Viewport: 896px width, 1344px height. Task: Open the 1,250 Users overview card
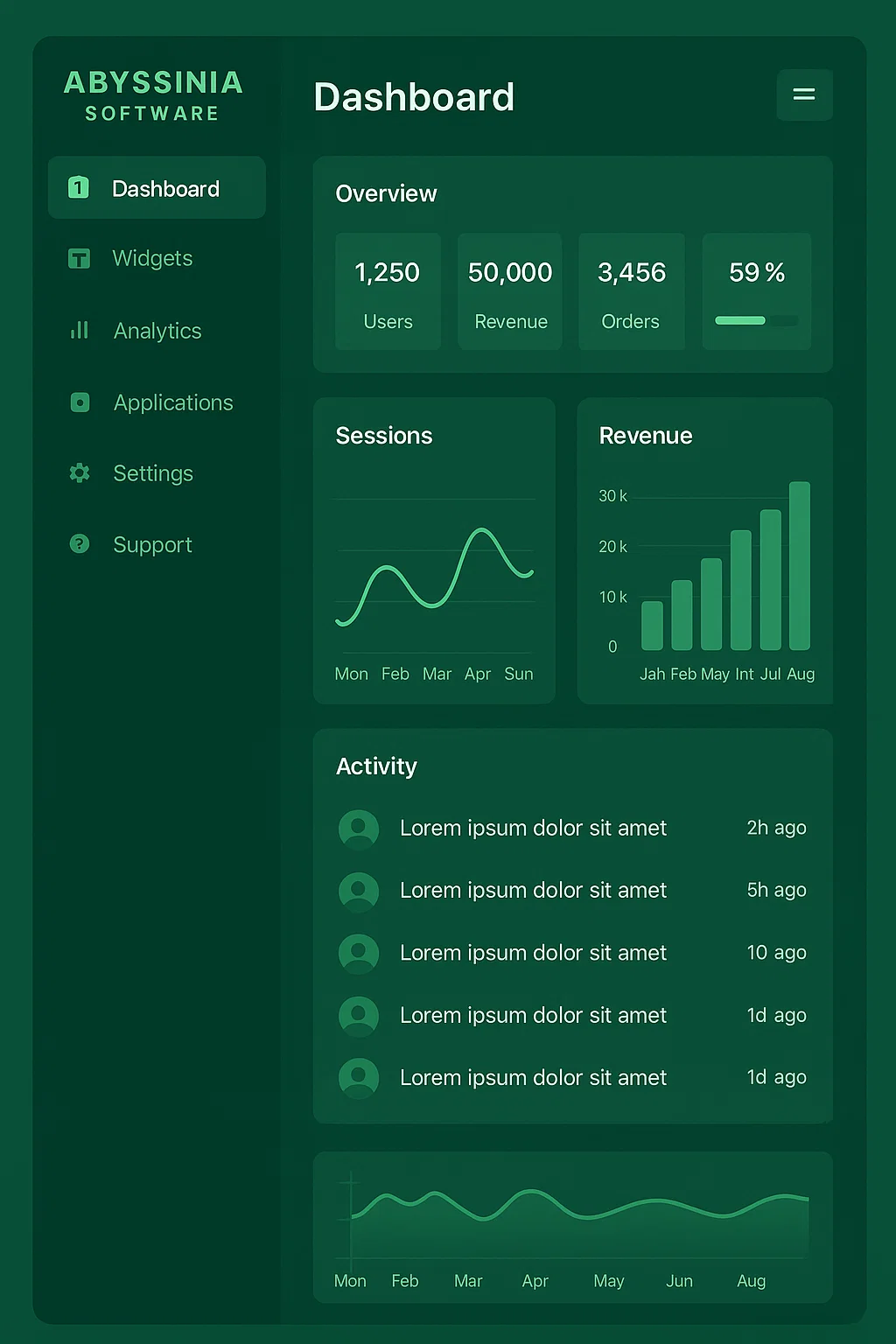point(388,291)
